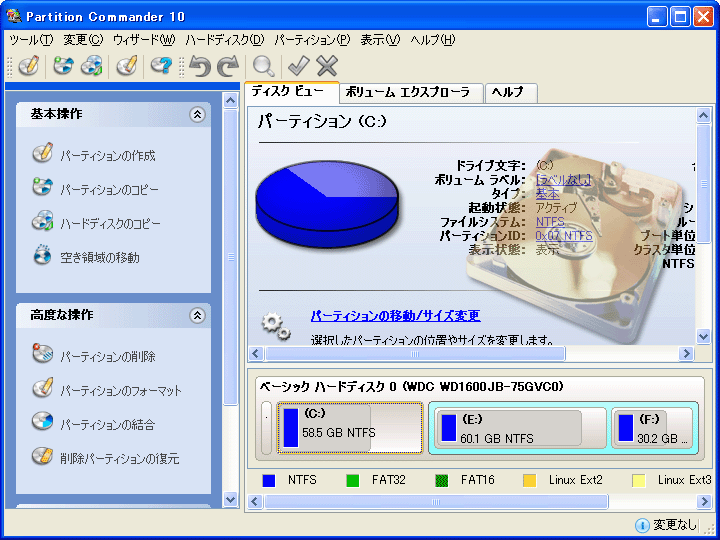Click the Undo arrow toolbar icon
This screenshot has height=540, width=720.
(200, 66)
